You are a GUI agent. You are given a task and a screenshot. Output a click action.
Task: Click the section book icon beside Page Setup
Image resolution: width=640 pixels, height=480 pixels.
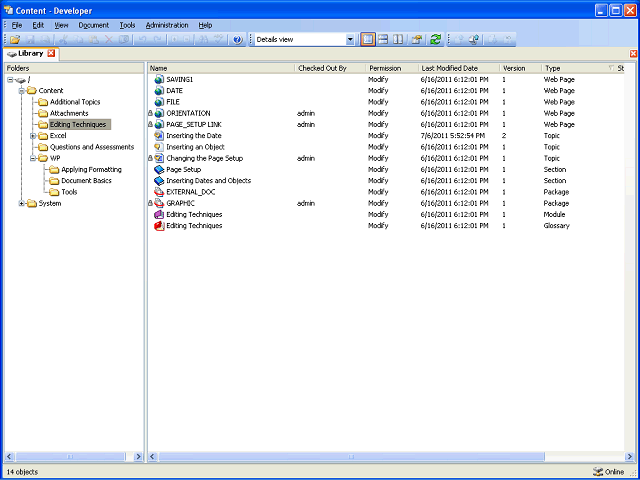point(159,169)
